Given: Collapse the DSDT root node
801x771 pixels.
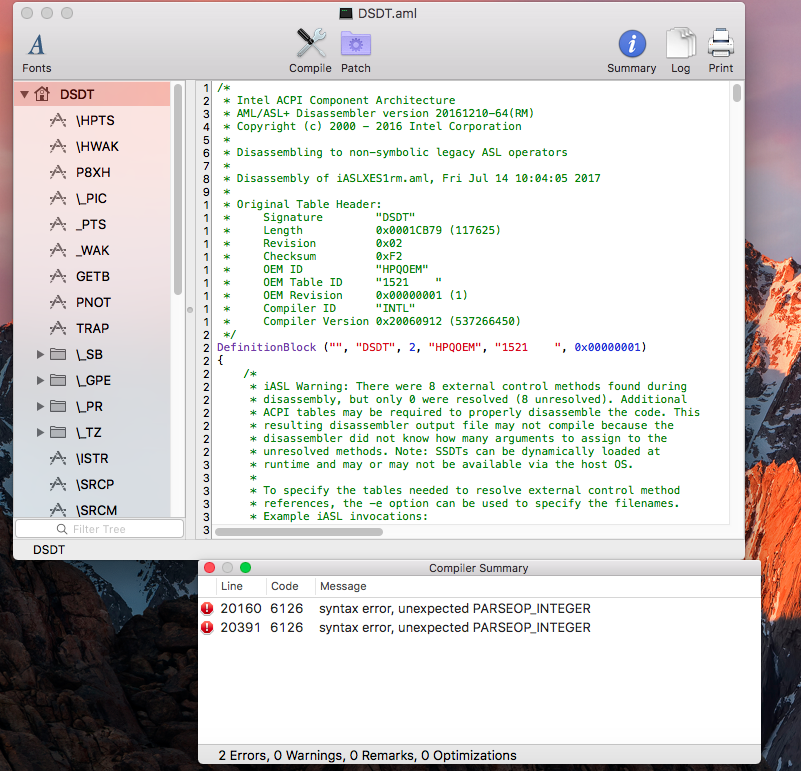Looking at the screenshot, I should tap(24, 95).
